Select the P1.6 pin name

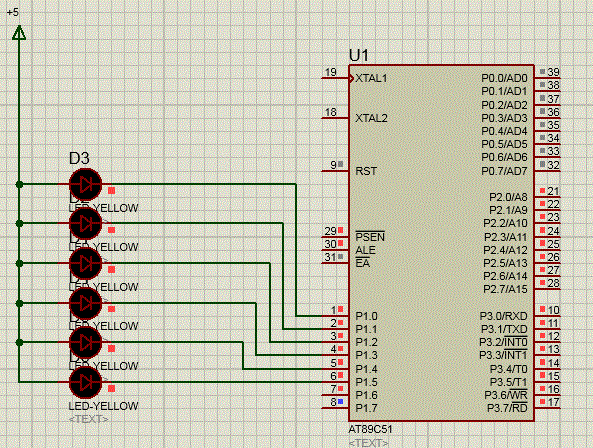click(x=366, y=395)
